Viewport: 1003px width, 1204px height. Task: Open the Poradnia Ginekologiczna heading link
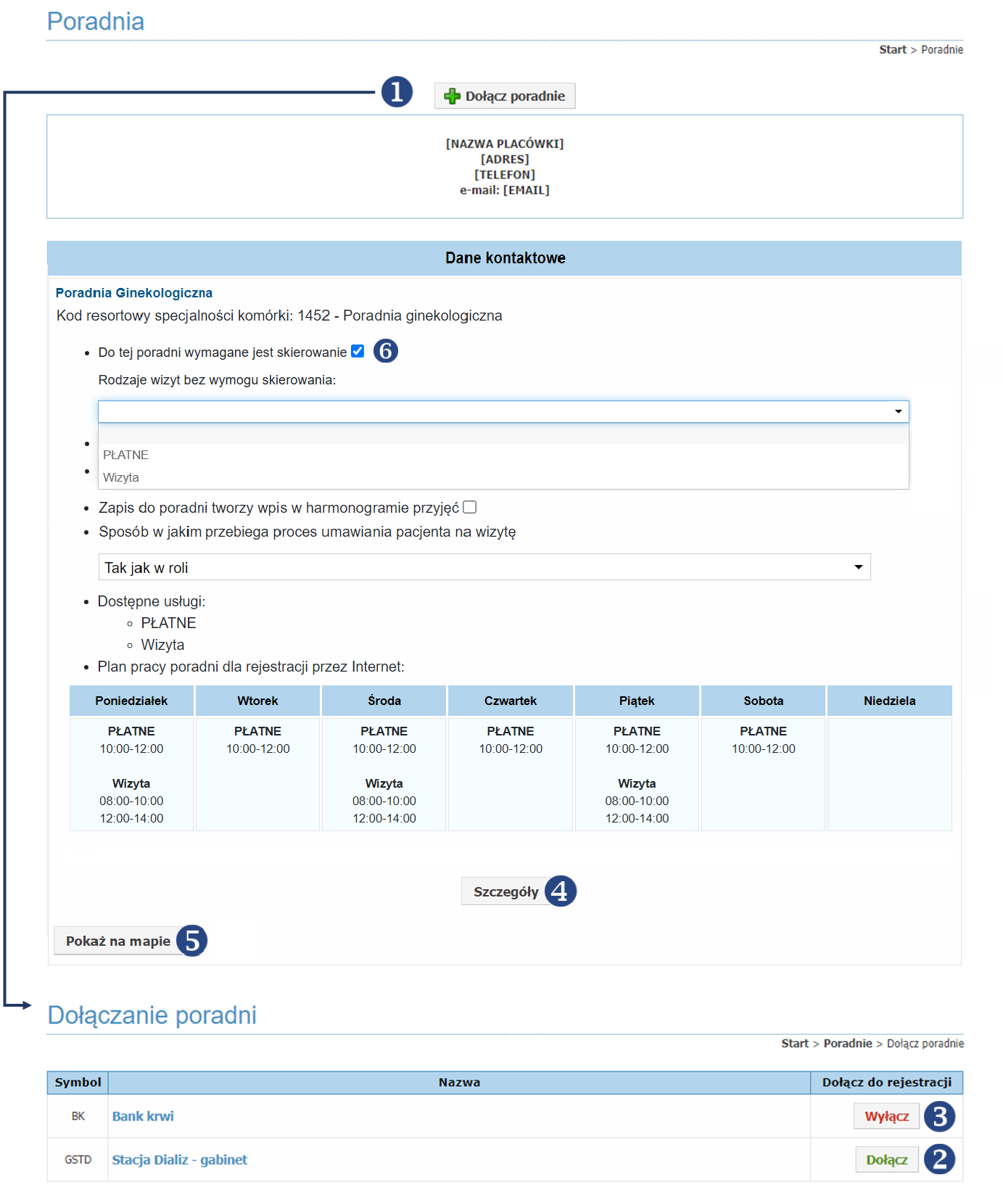click(134, 293)
